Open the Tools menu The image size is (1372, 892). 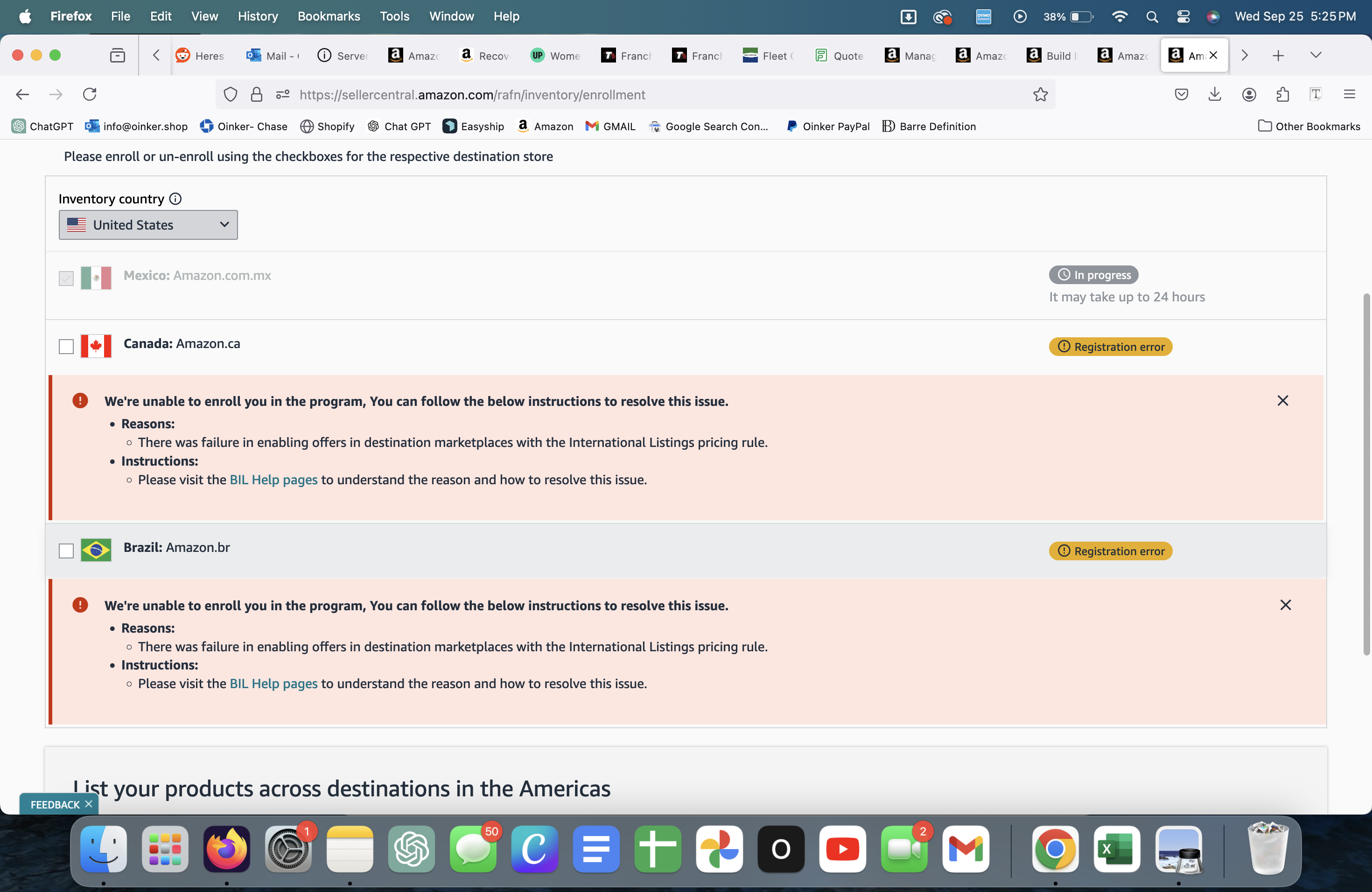click(x=394, y=16)
